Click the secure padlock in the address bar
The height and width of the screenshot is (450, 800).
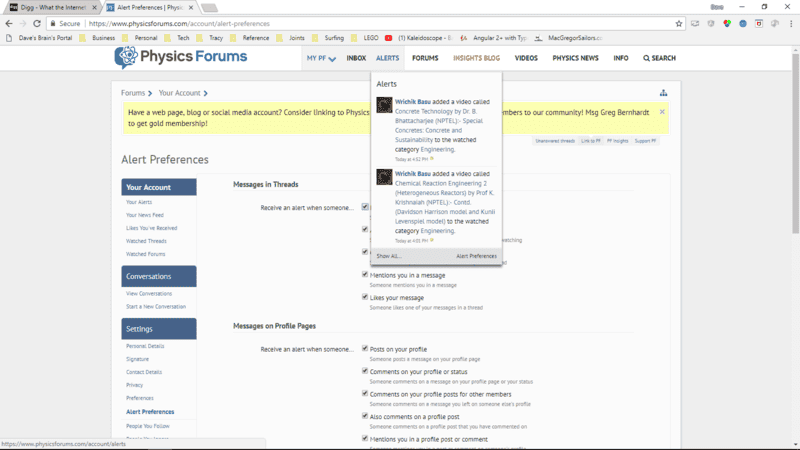pyautogui.click(x=53, y=23)
